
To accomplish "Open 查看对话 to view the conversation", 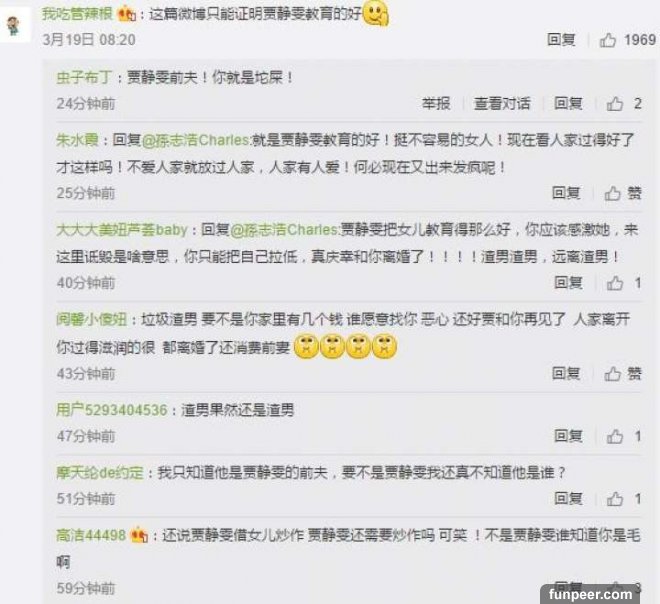I will coord(502,103).
